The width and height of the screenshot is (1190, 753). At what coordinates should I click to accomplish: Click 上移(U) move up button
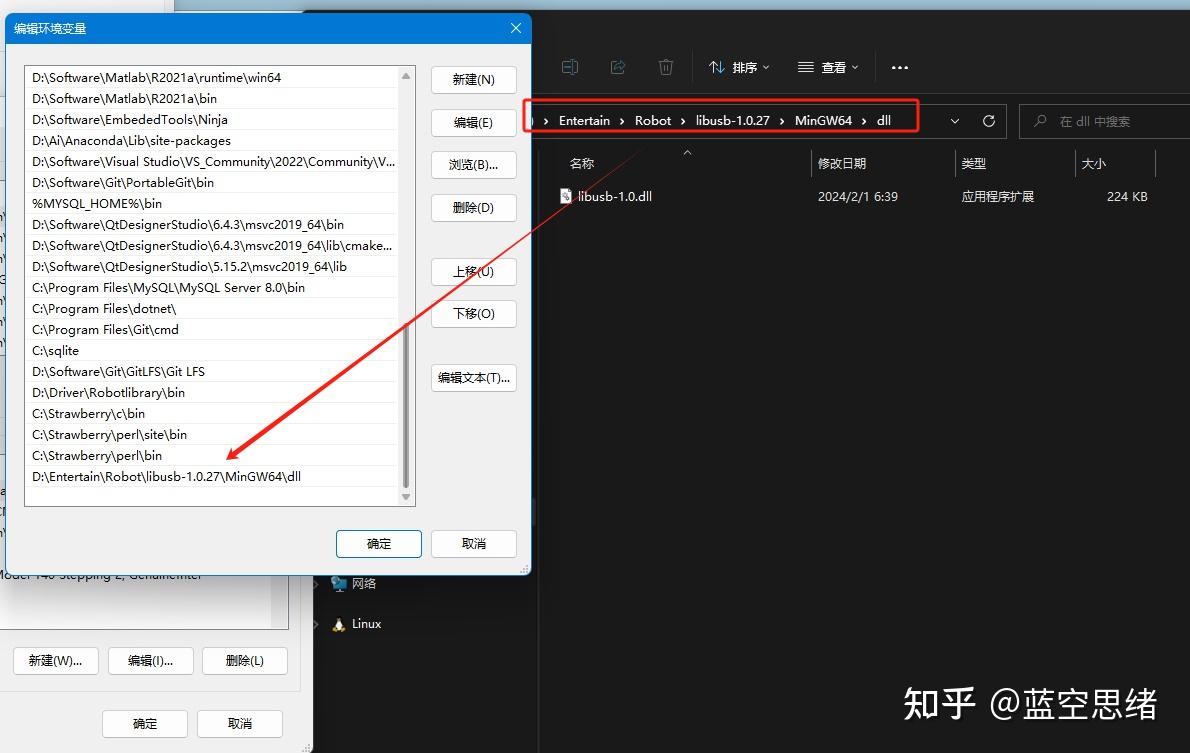point(474,272)
